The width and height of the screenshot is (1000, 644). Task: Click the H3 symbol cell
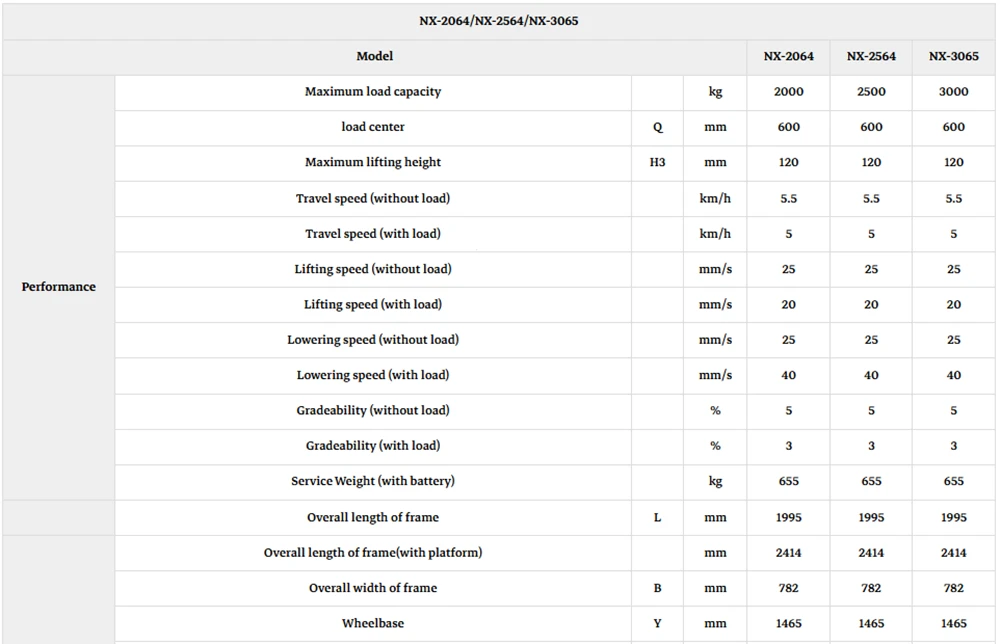pos(658,163)
